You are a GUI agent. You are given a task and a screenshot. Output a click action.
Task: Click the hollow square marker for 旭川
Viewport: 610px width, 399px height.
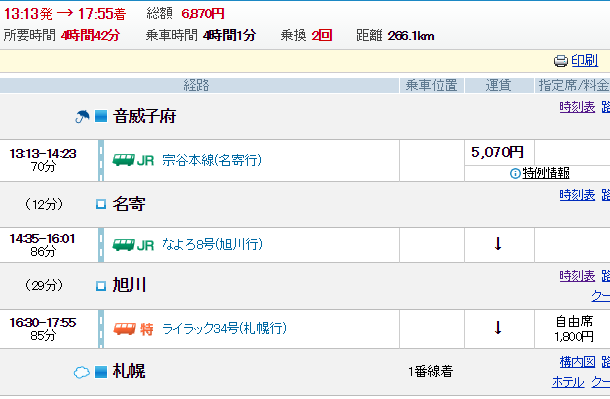coord(101,286)
